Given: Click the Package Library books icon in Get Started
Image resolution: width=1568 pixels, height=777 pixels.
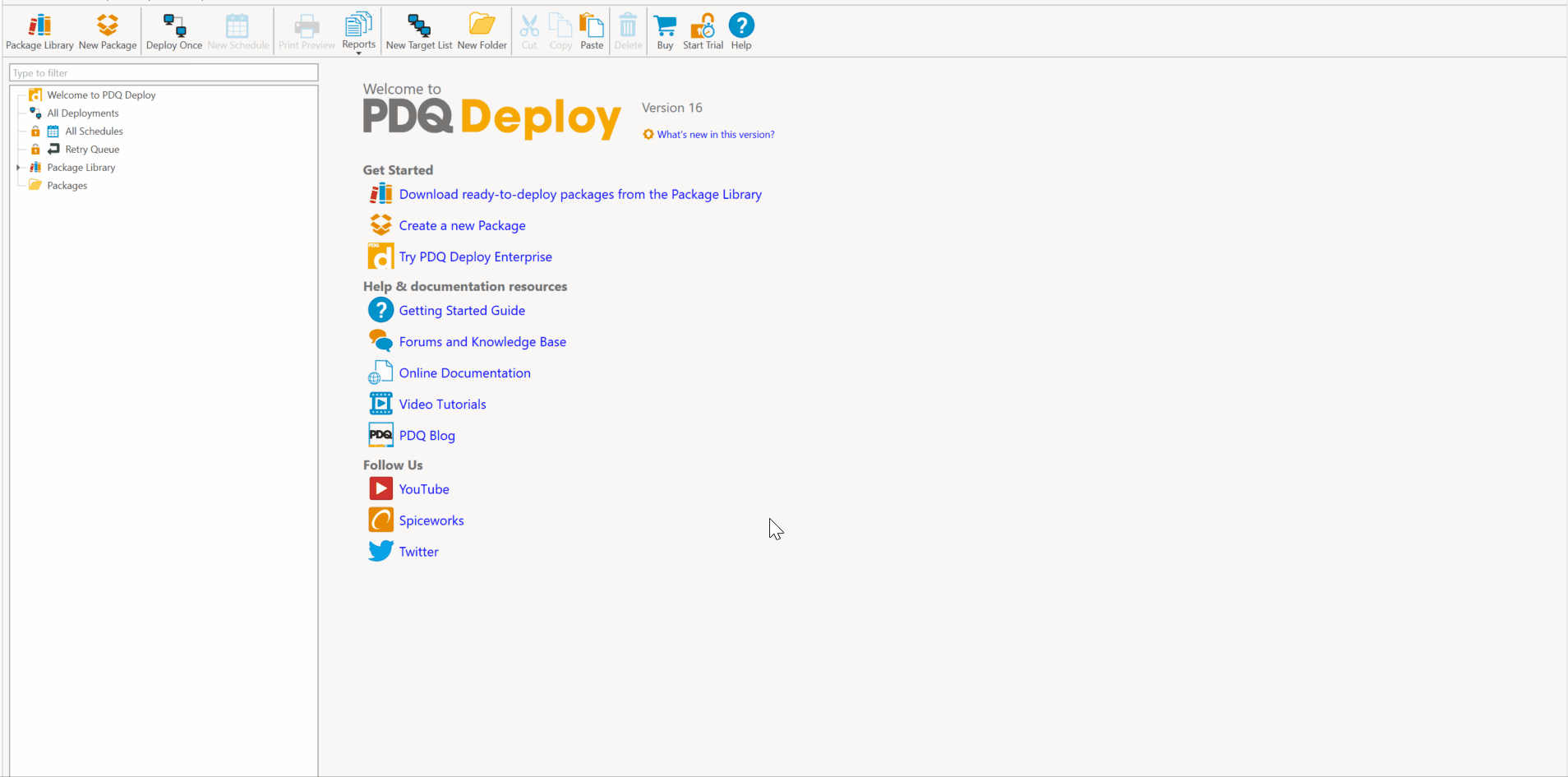Looking at the screenshot, I should coord(380,194).
